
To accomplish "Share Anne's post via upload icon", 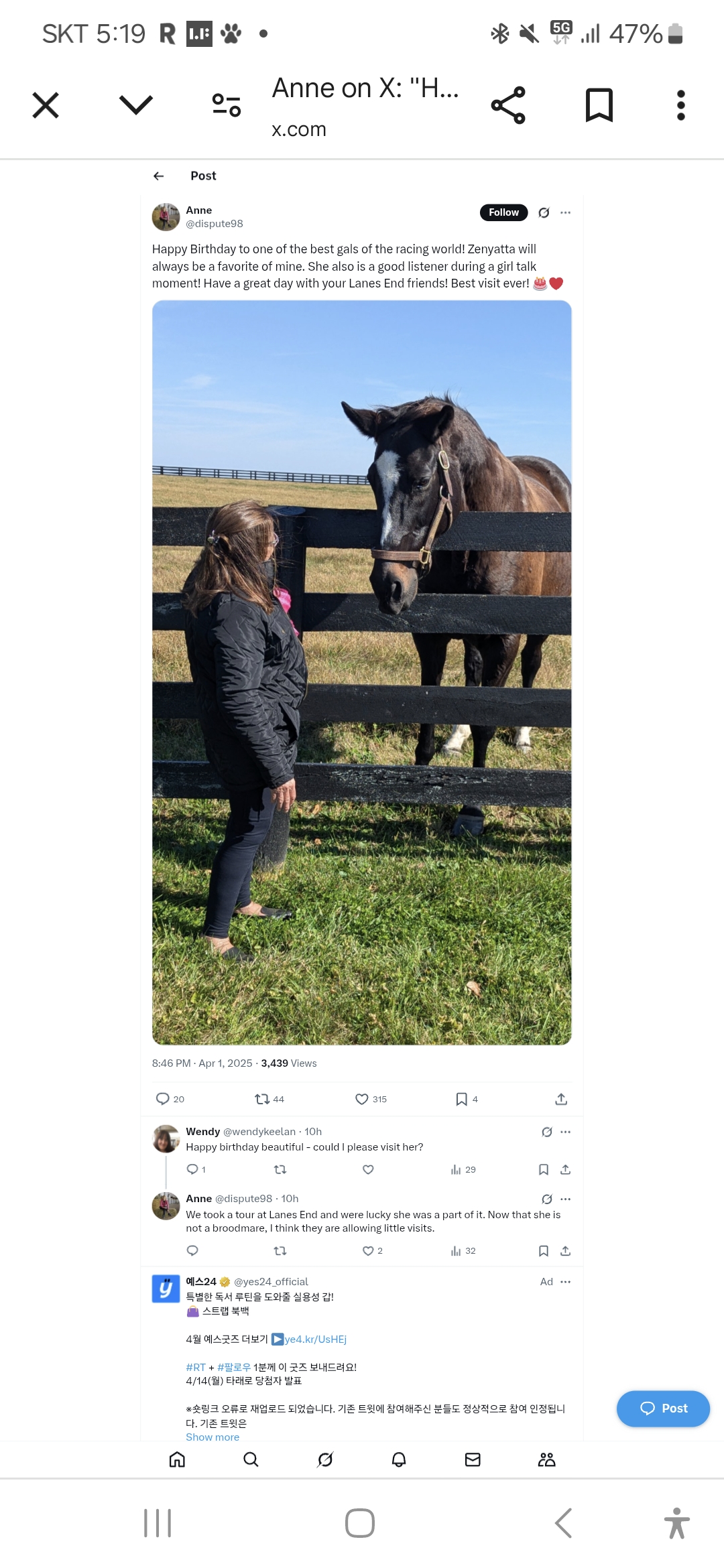I will pyautogui.click(x=561, y=1099).
